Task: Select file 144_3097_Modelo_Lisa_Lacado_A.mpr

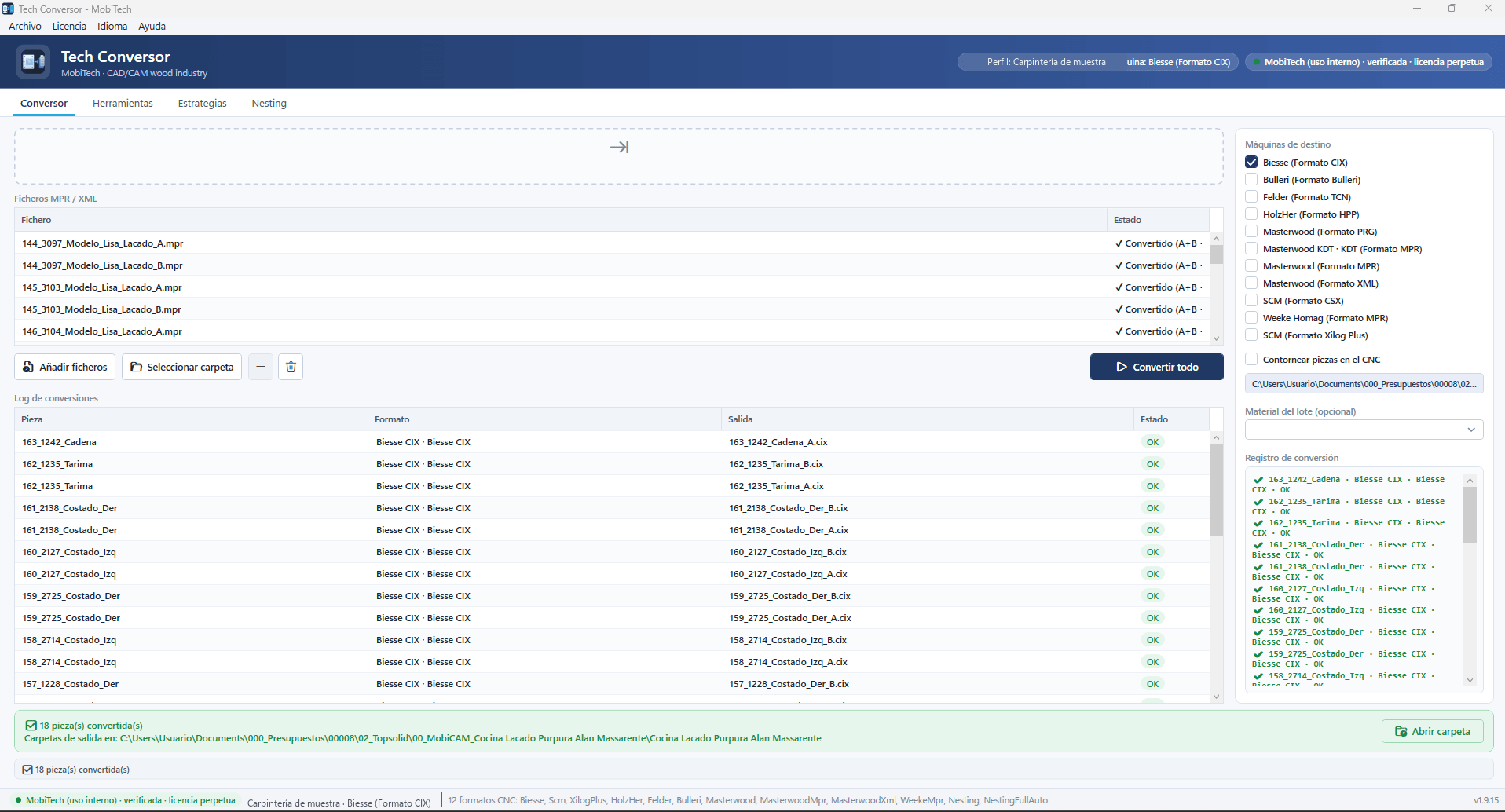Action: 612,243
